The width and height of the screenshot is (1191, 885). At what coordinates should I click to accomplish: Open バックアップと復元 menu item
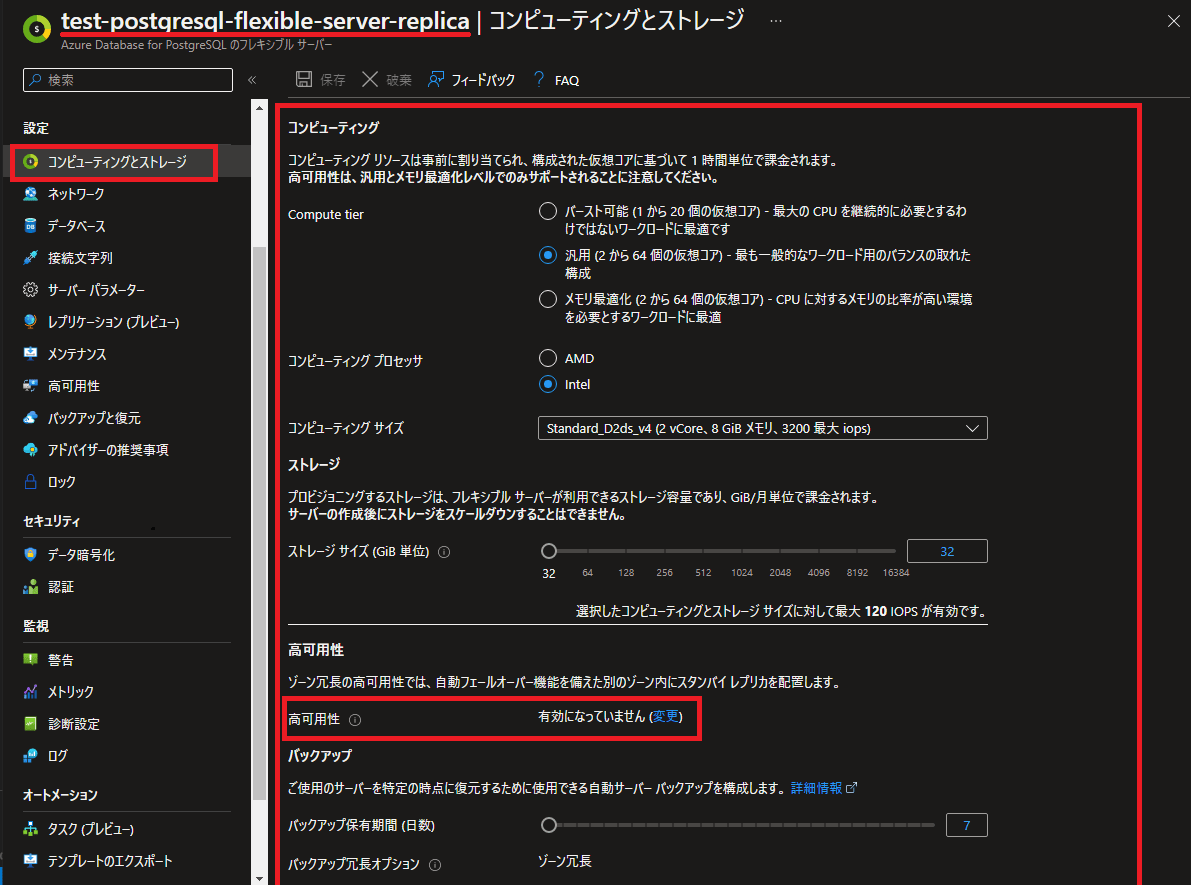94,418
